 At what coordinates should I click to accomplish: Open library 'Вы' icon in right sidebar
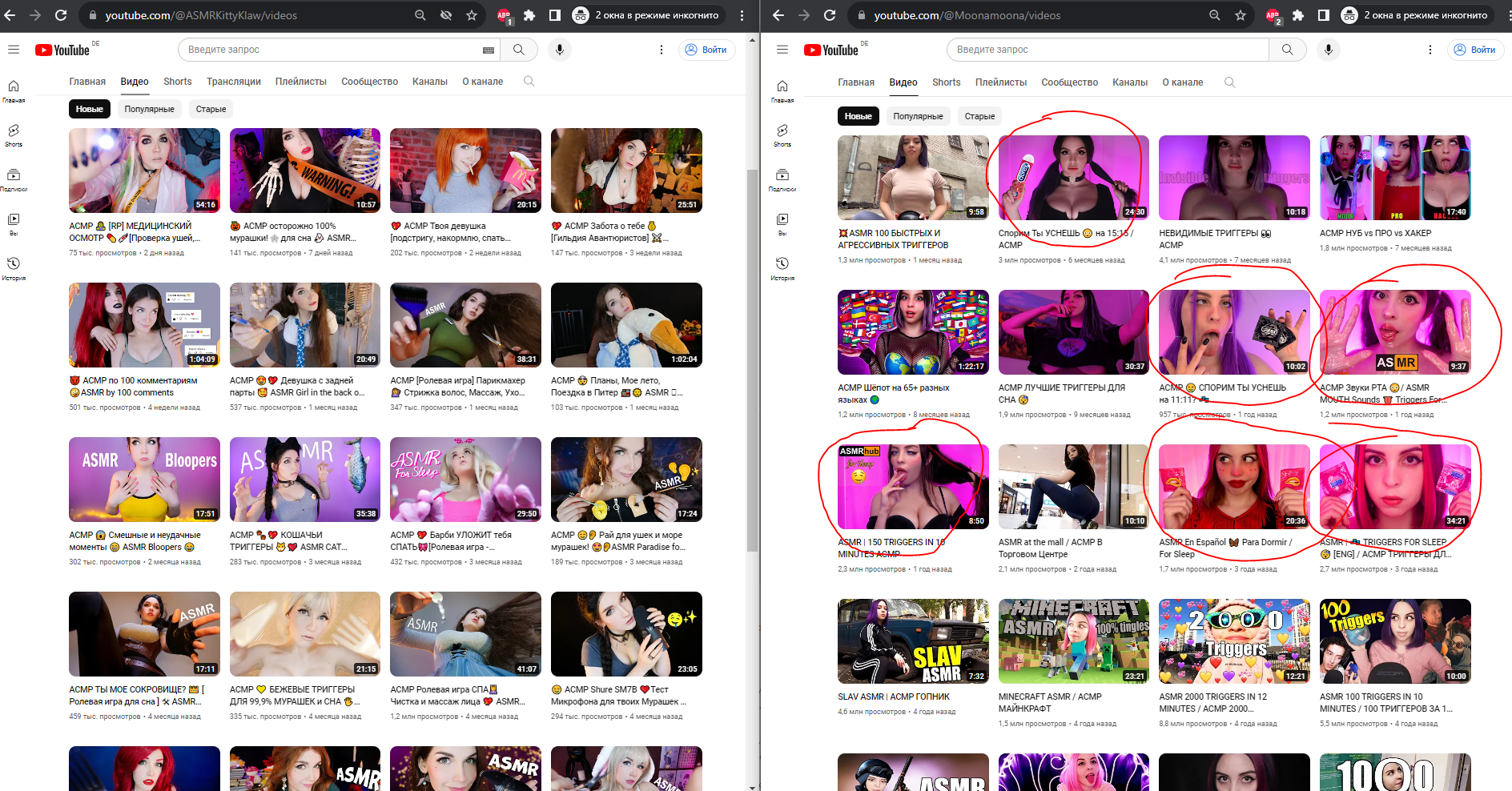pyautogui.click(x=782, y=223)
